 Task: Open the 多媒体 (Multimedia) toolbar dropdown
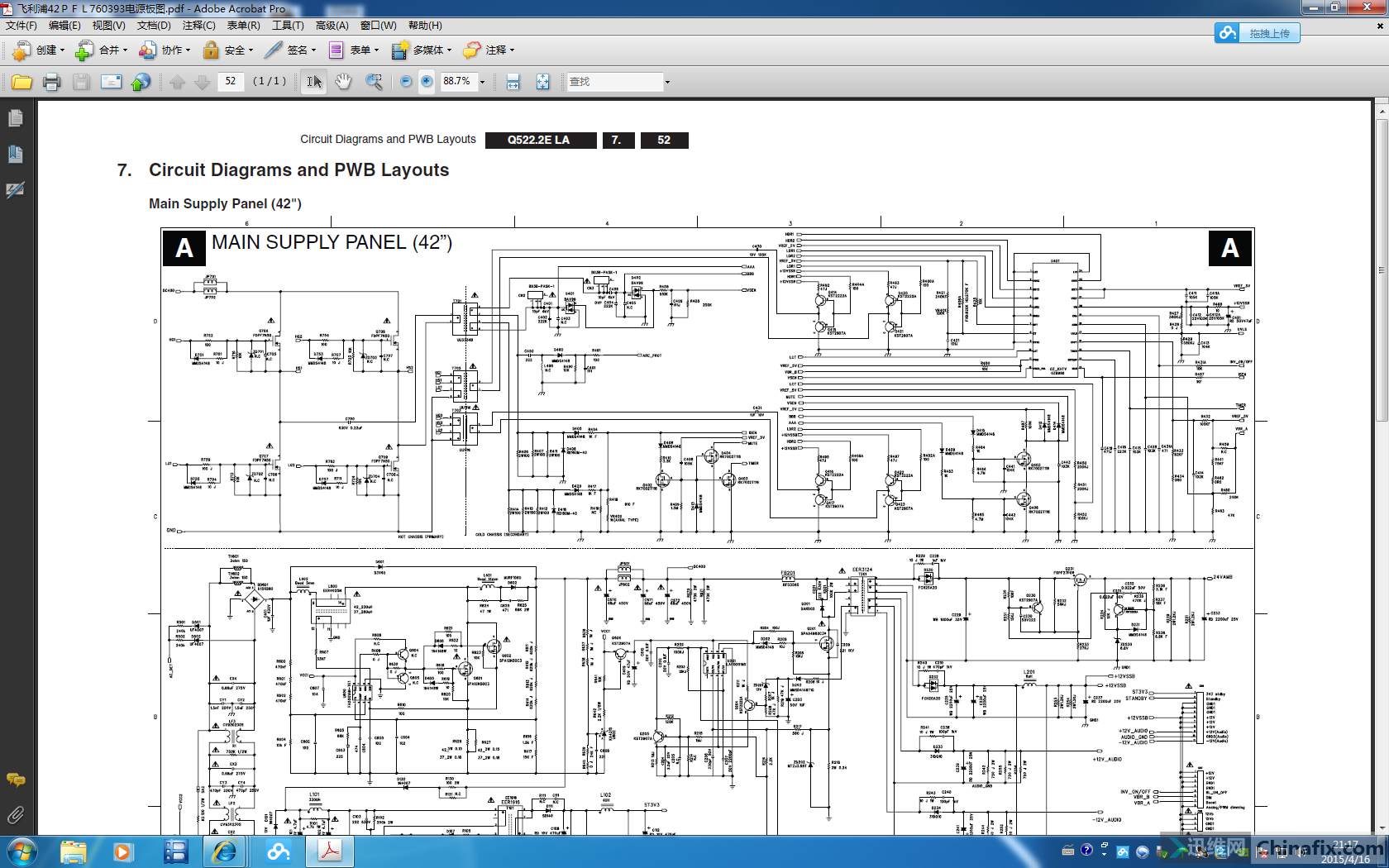tap(422, 50)
